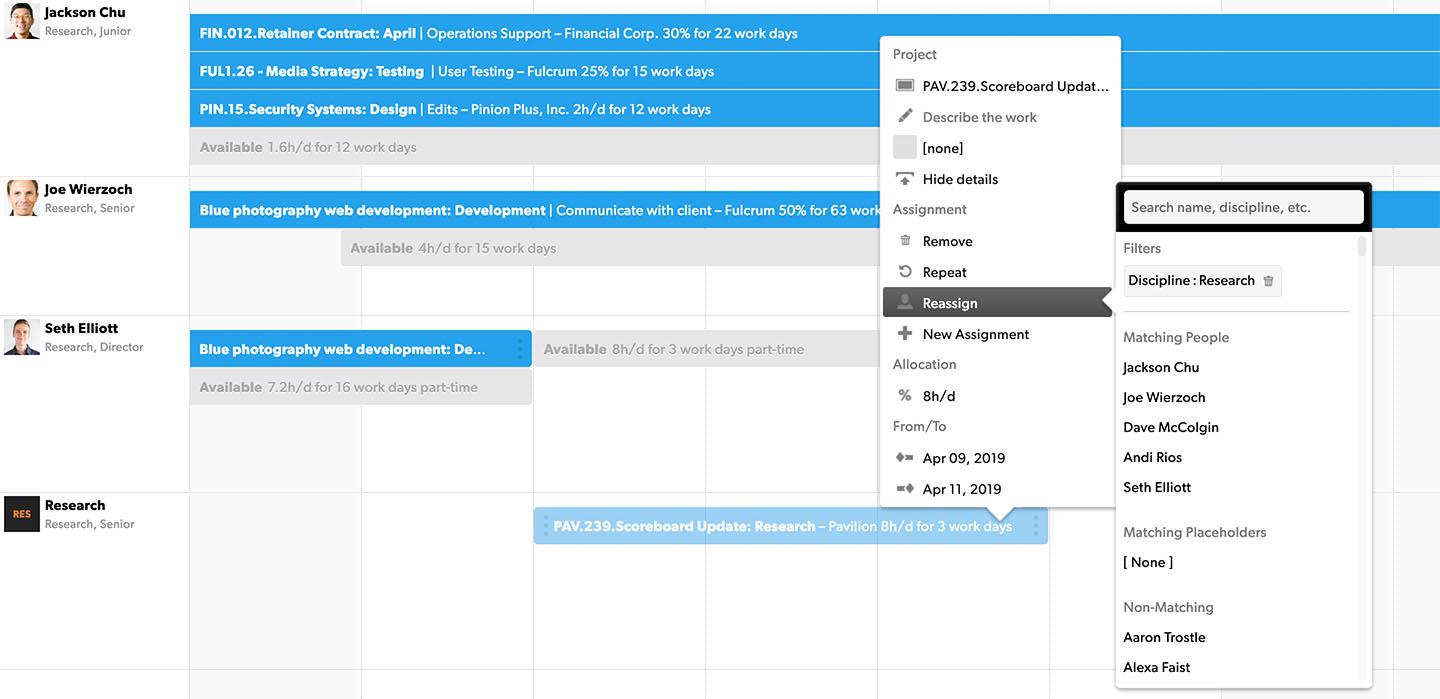Click the Search name, discipline field

1243,208
